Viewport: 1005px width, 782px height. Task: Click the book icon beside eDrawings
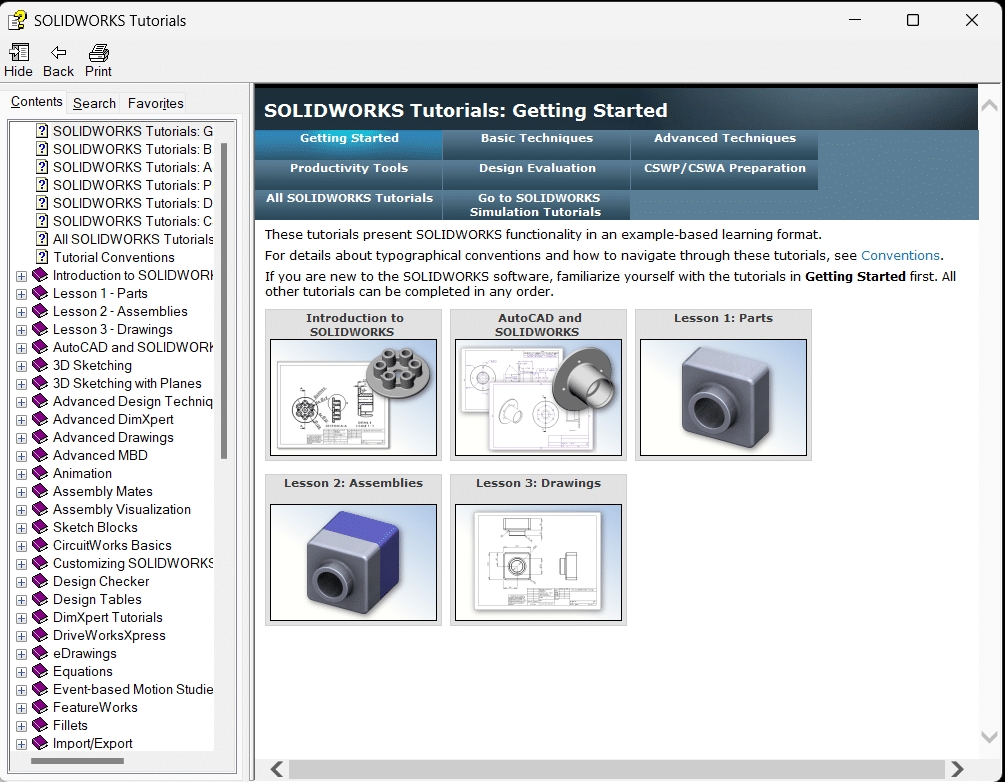(38, 653)
